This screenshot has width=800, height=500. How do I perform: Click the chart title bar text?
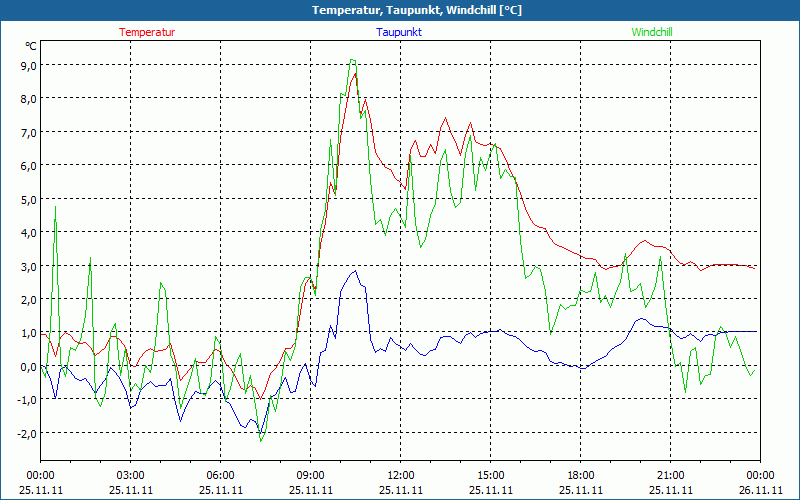pos(417,10)
